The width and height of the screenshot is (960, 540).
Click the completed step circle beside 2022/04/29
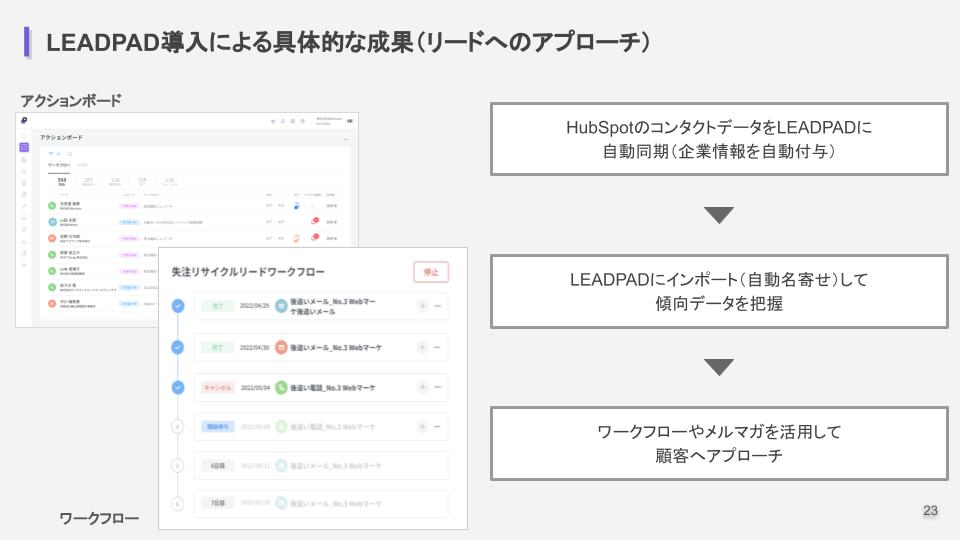[x=178, y=306]
